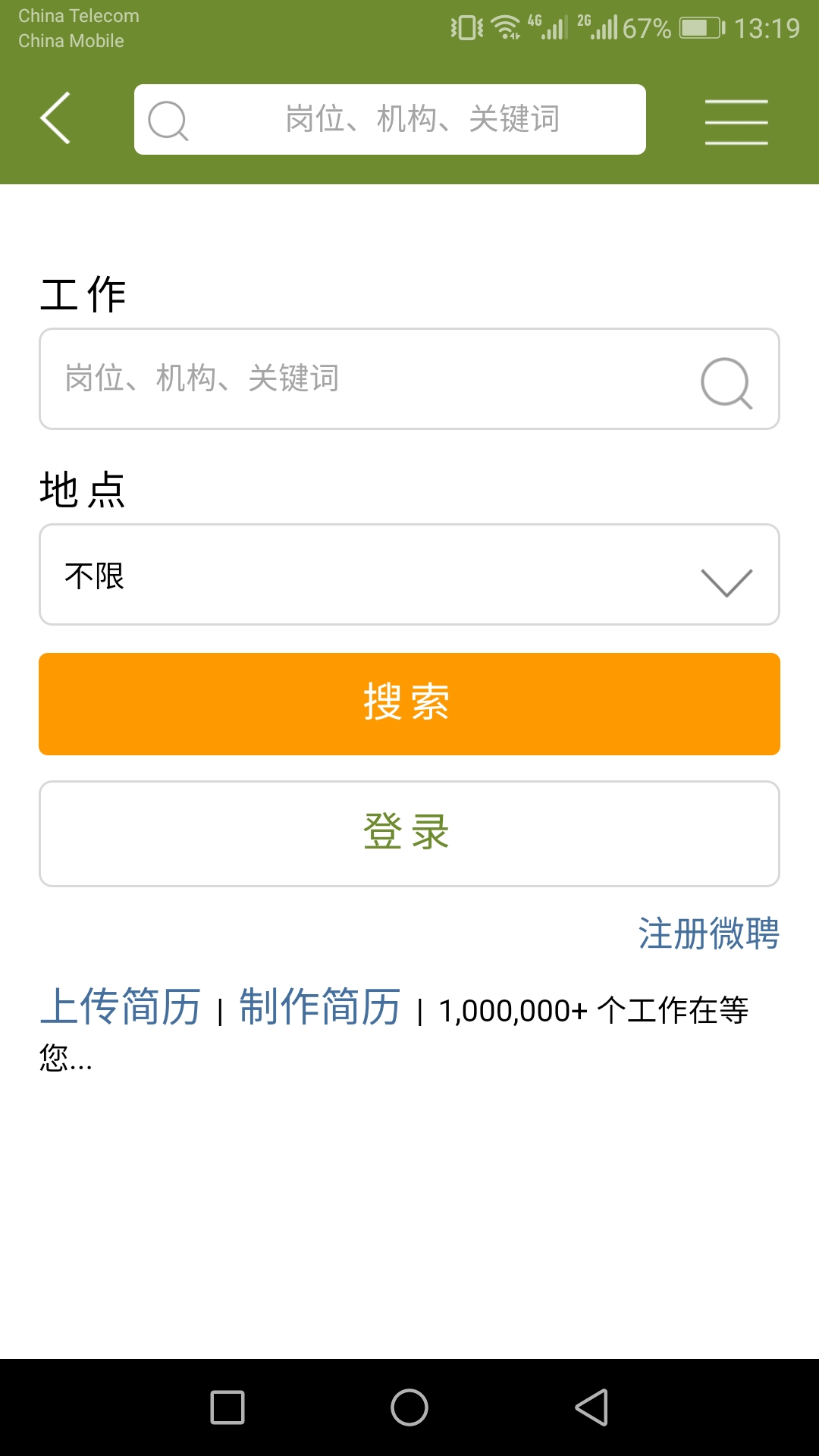The height and width of the screenshot is (1456, 819).
Task: Tap magnifier icon in top search bar
Action: [168, 121]
